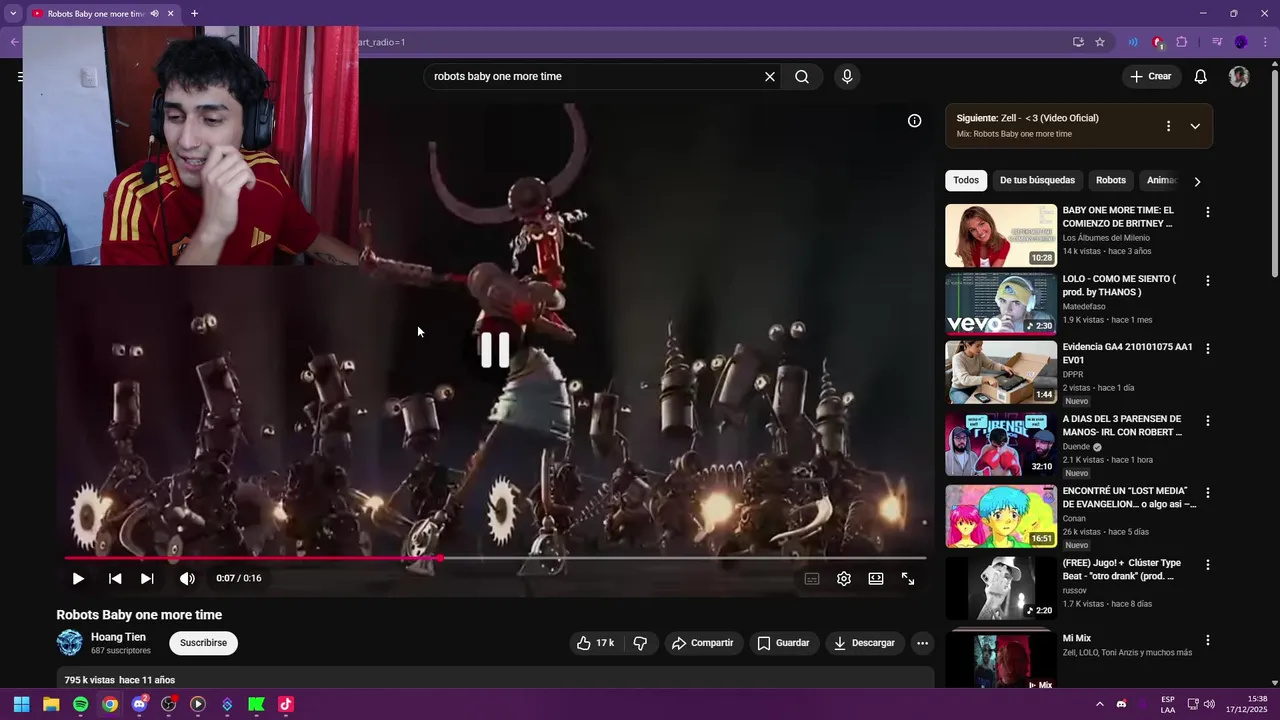Viewport: 1280px width, 720px height.
Task: Open the 'Mi Mix' playlist thumbnail
Action: tap(1001, 660)
